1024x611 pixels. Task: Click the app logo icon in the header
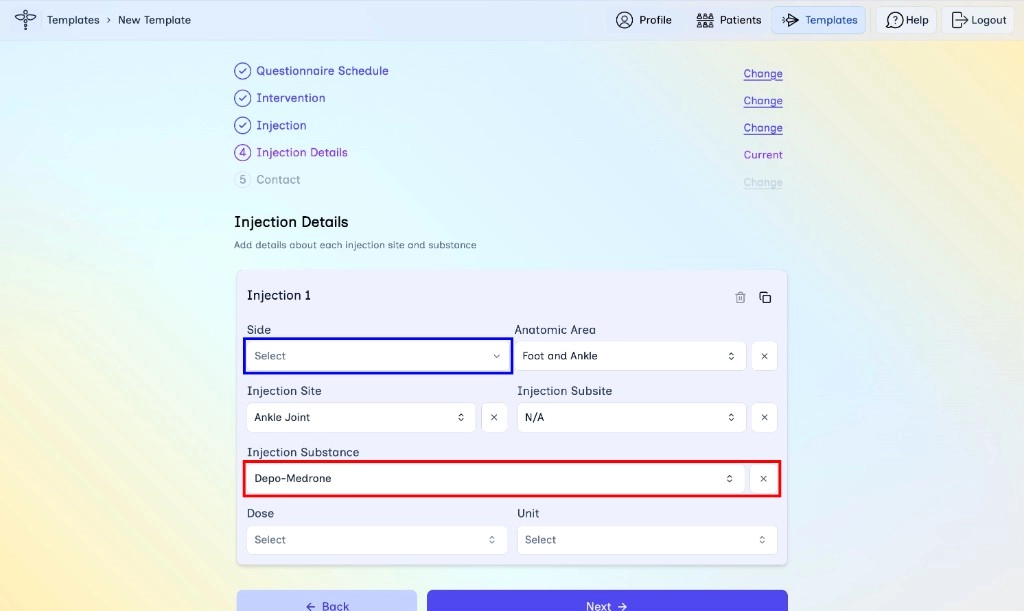[25, 20]
